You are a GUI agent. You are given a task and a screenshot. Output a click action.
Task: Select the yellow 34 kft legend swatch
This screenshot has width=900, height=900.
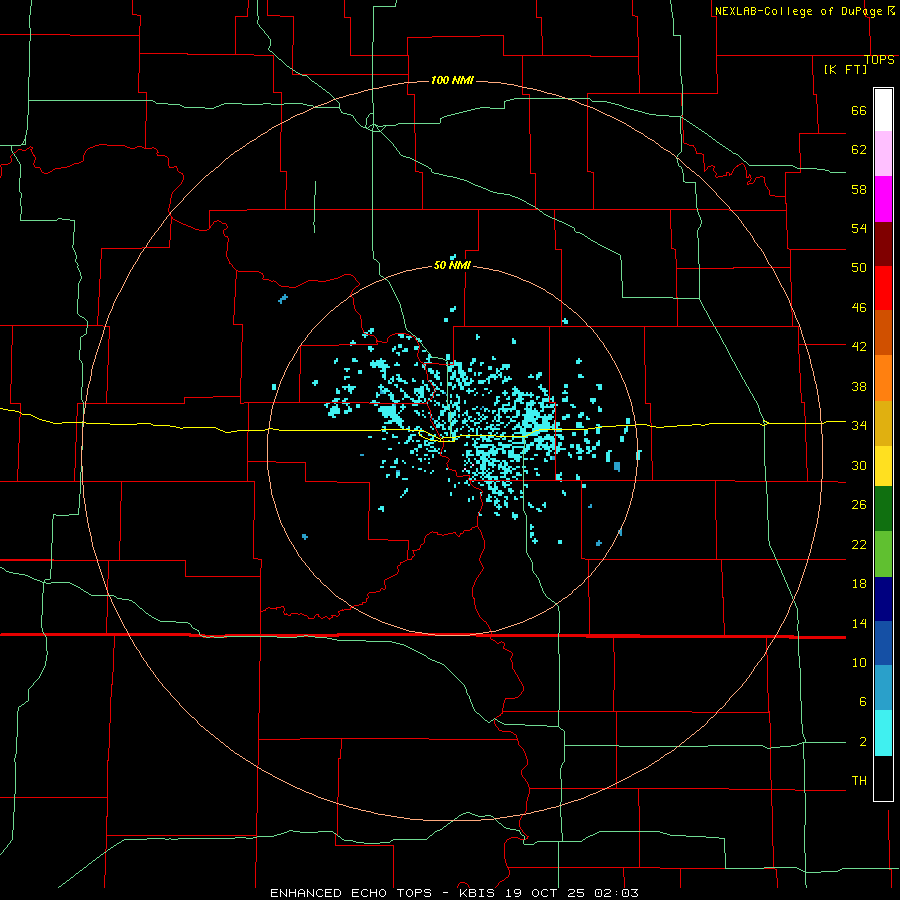(883, 466)
